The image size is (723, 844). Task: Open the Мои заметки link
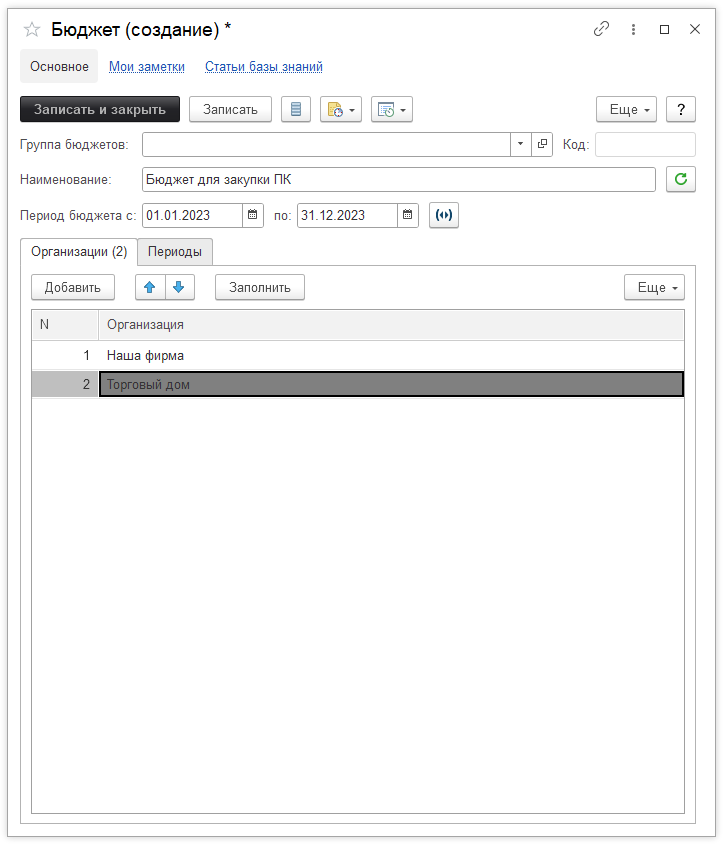coord(147,67)
